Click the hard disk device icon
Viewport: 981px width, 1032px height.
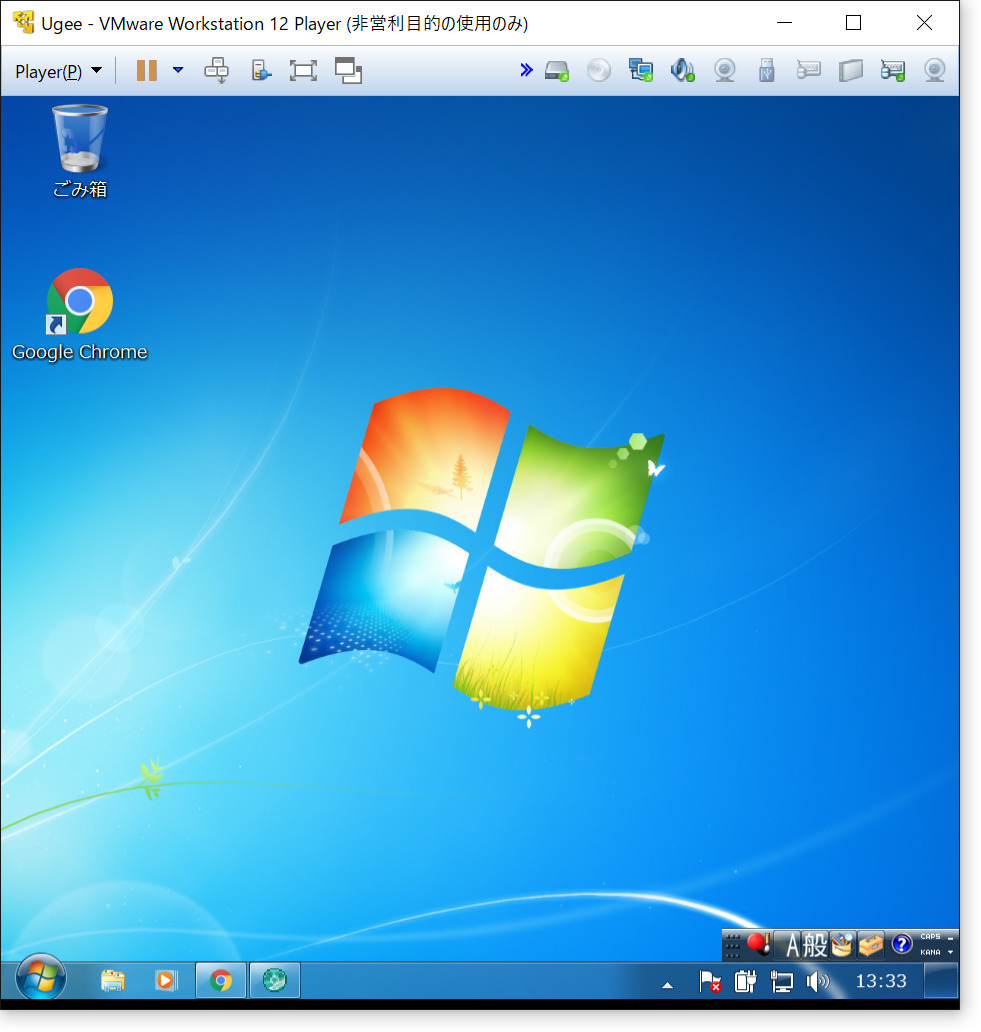click(x=557, y=70)
